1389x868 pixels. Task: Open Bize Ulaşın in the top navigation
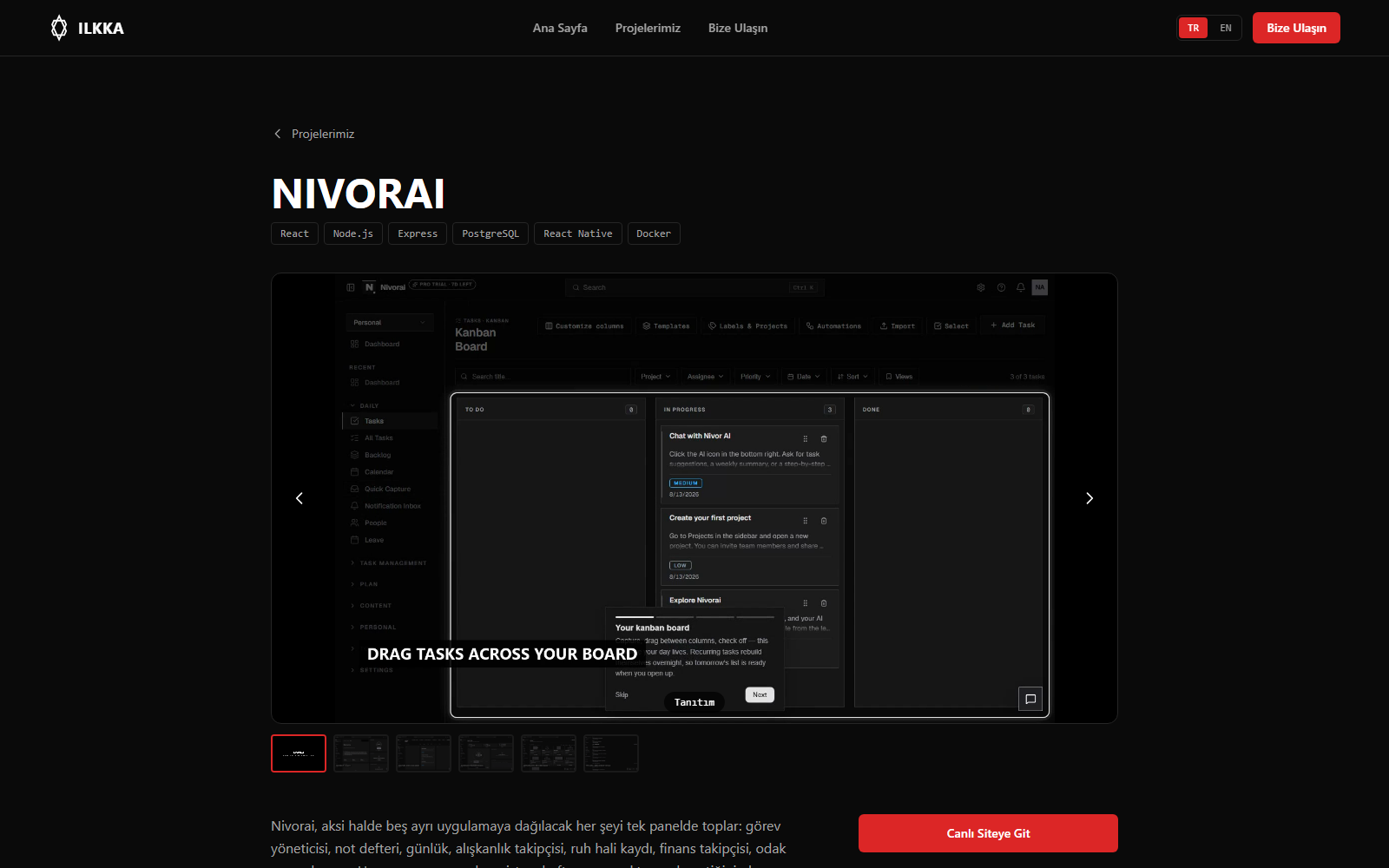(738, 28)
